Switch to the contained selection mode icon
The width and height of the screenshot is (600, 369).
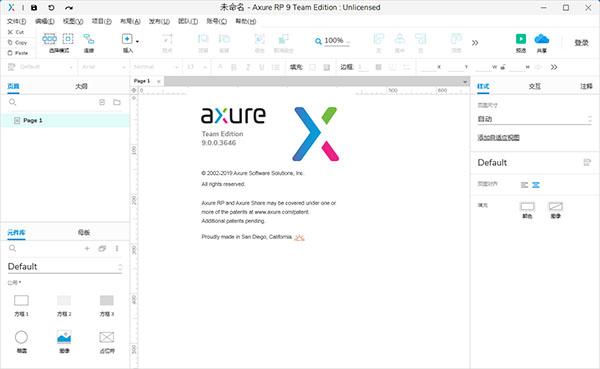[68, 39]
